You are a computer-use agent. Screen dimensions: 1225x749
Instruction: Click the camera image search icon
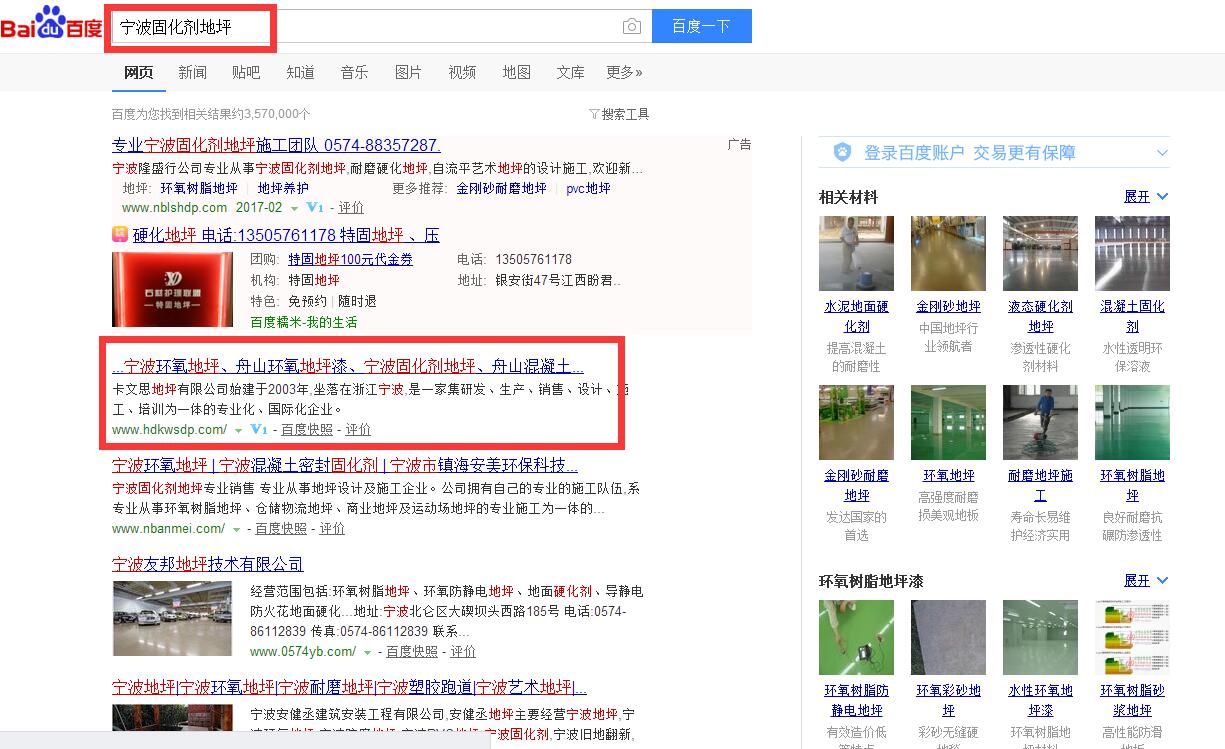(632, 27)
